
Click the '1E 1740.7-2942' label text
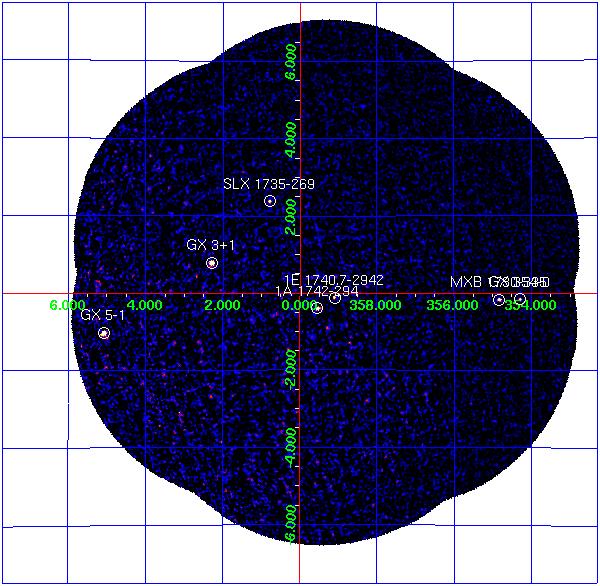click(x=334, y=280)
